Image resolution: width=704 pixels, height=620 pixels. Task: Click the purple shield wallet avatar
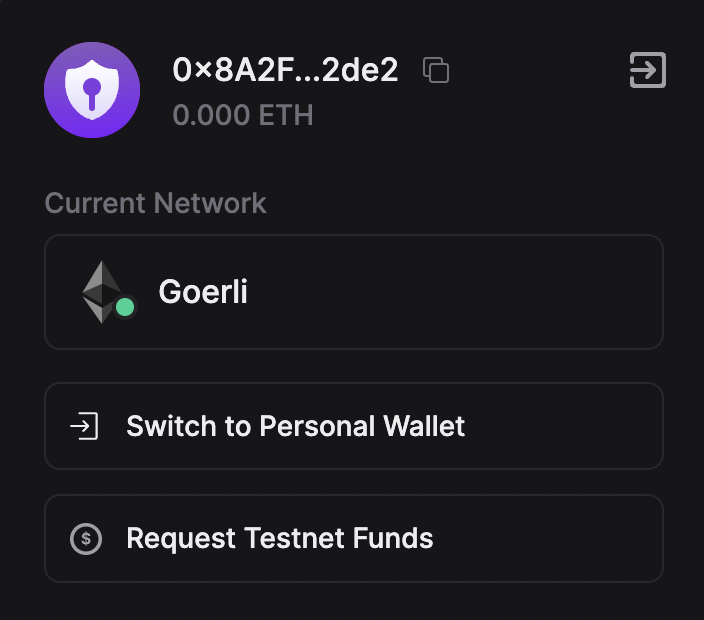92,90
